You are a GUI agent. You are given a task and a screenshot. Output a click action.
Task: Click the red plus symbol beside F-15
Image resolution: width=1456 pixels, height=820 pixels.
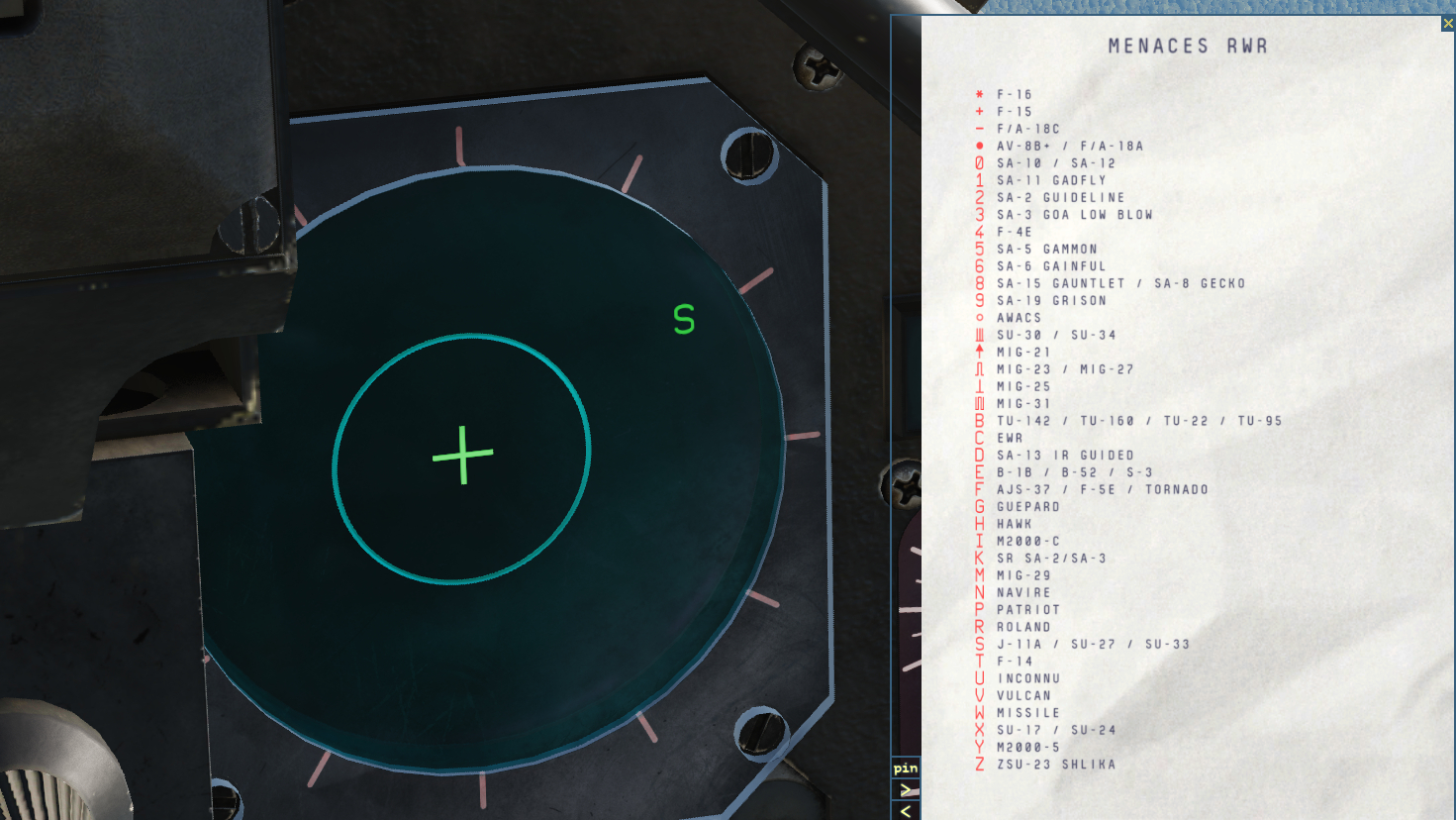coord(980,111)
